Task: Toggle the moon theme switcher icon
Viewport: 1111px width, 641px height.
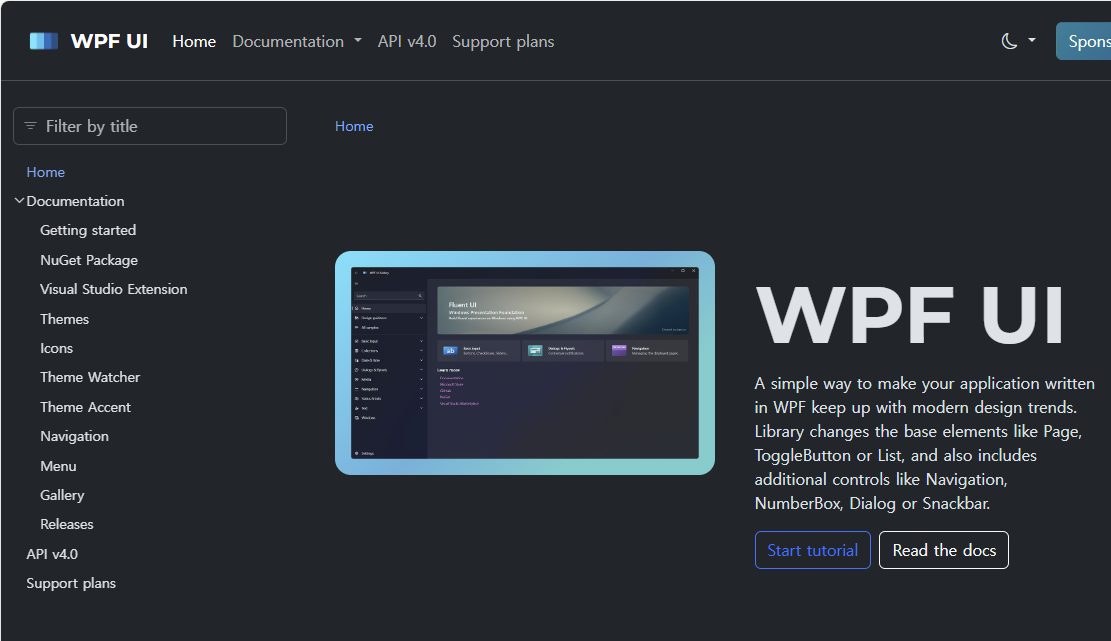Action: click(x=1009, y=41)
